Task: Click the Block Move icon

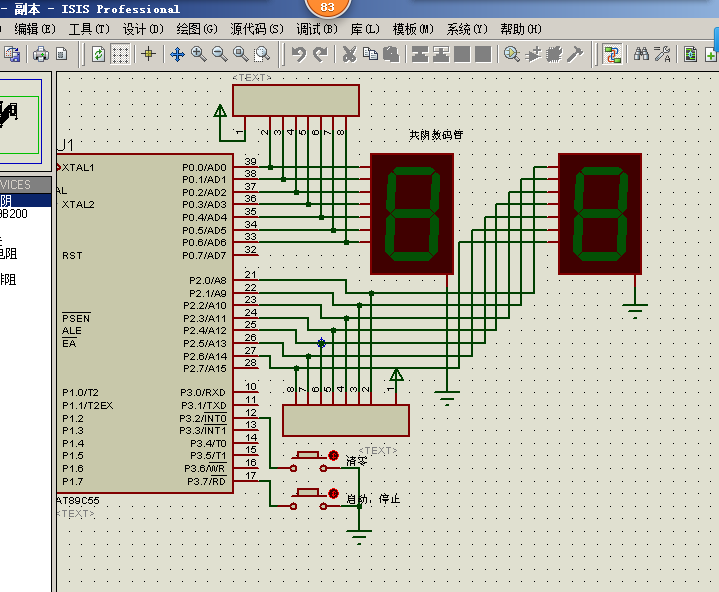Action: (x=441, y=54)
